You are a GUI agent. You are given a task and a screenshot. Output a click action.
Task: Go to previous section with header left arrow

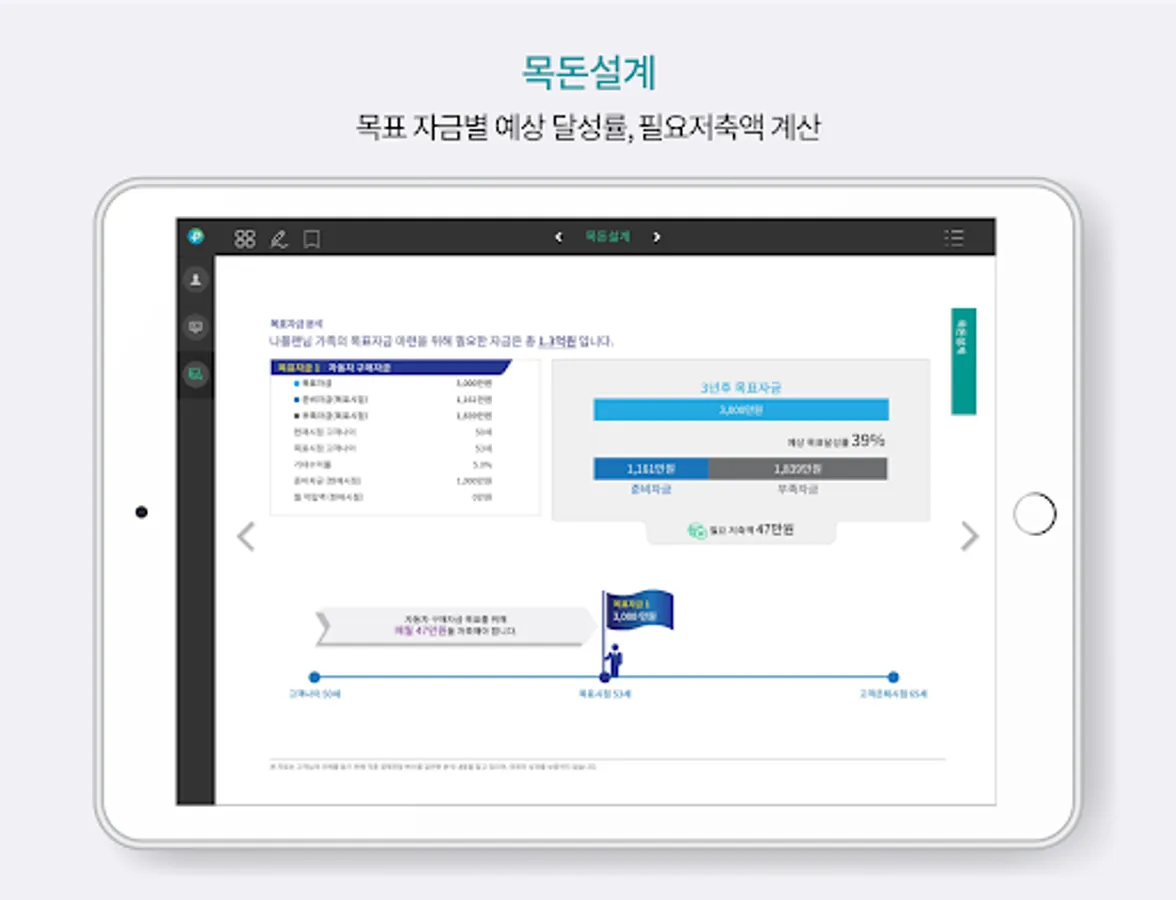coord(559,237)
